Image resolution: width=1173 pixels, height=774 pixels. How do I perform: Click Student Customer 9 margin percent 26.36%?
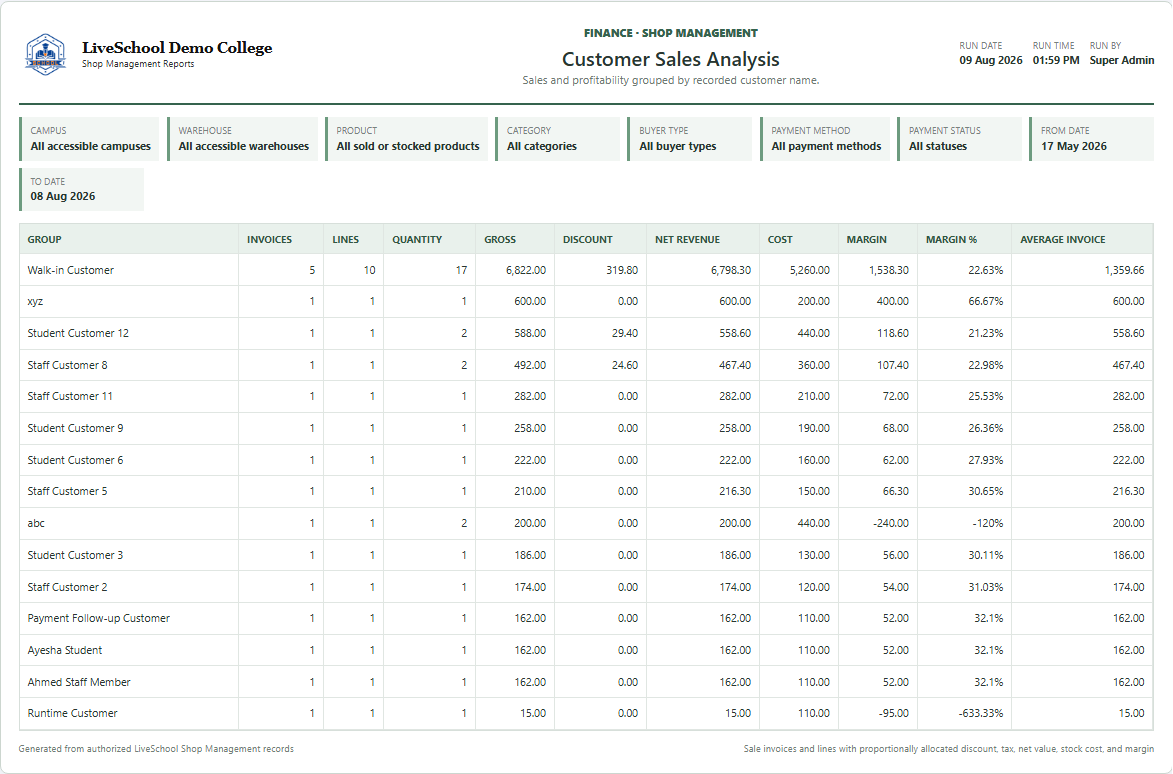pos(985,429)
